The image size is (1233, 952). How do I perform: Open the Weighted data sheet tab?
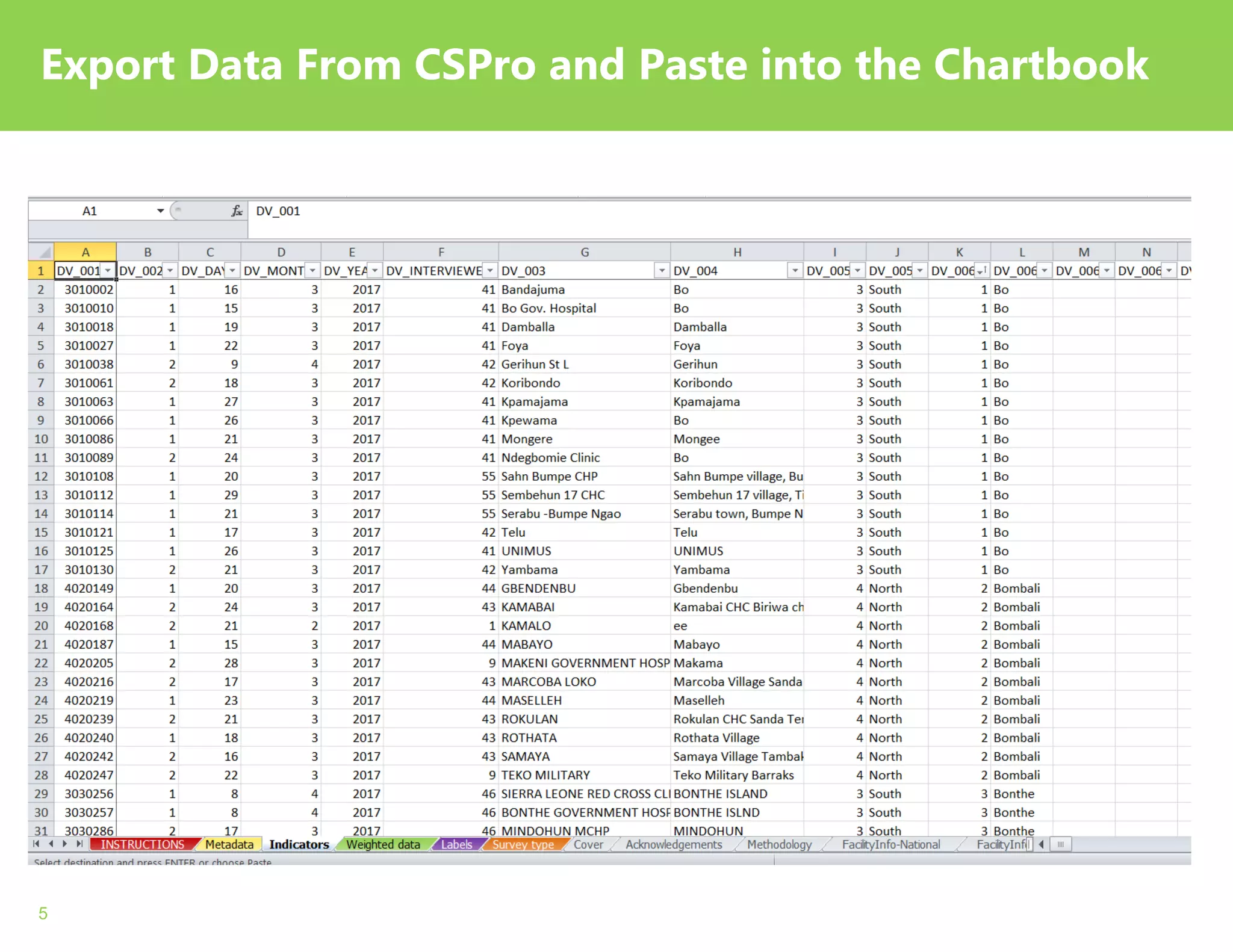[384, 844]
